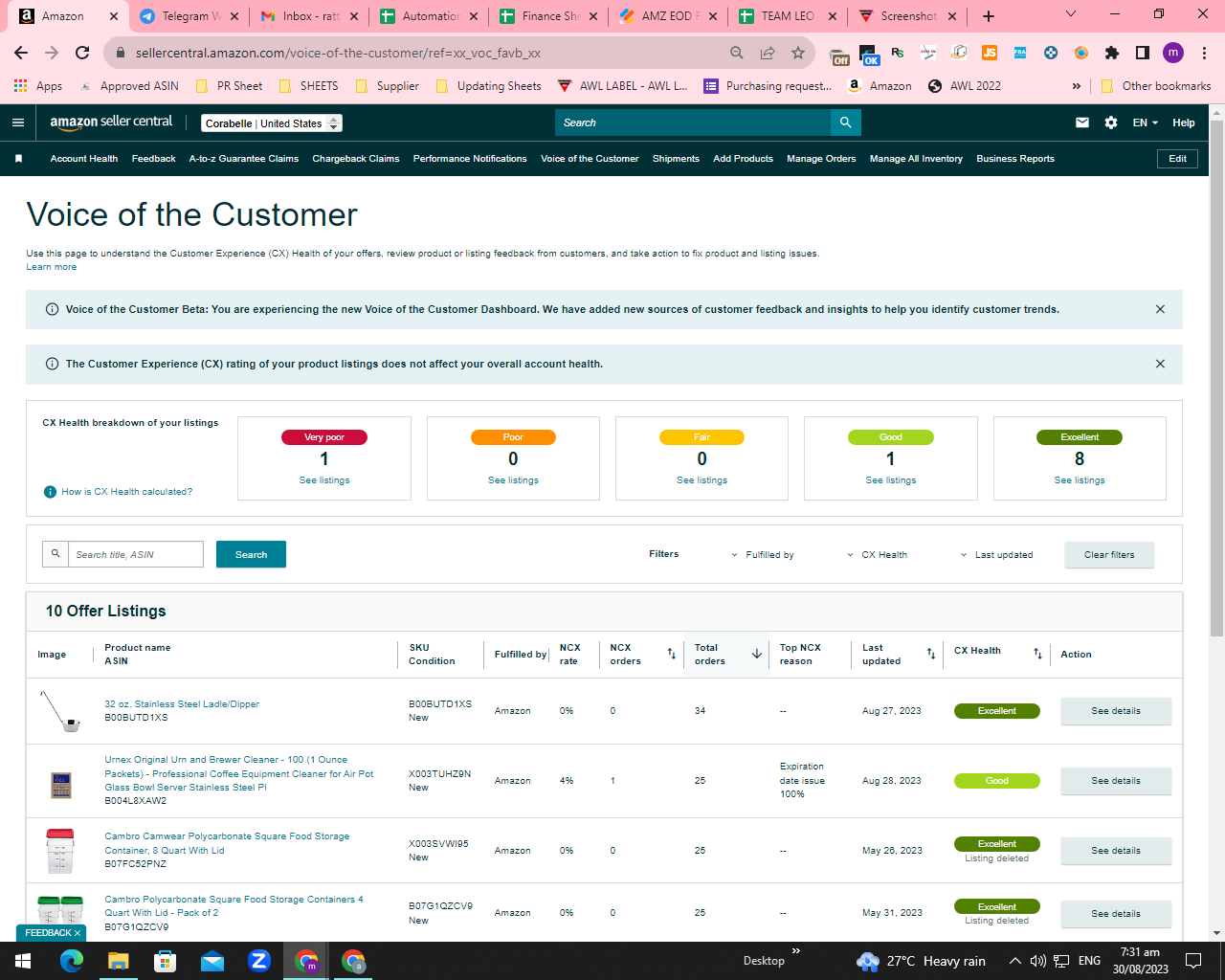The height and width of the screenshot is (980, 1225).
Task: Go to Feedback in the nav bar
Action: [154, 159]
